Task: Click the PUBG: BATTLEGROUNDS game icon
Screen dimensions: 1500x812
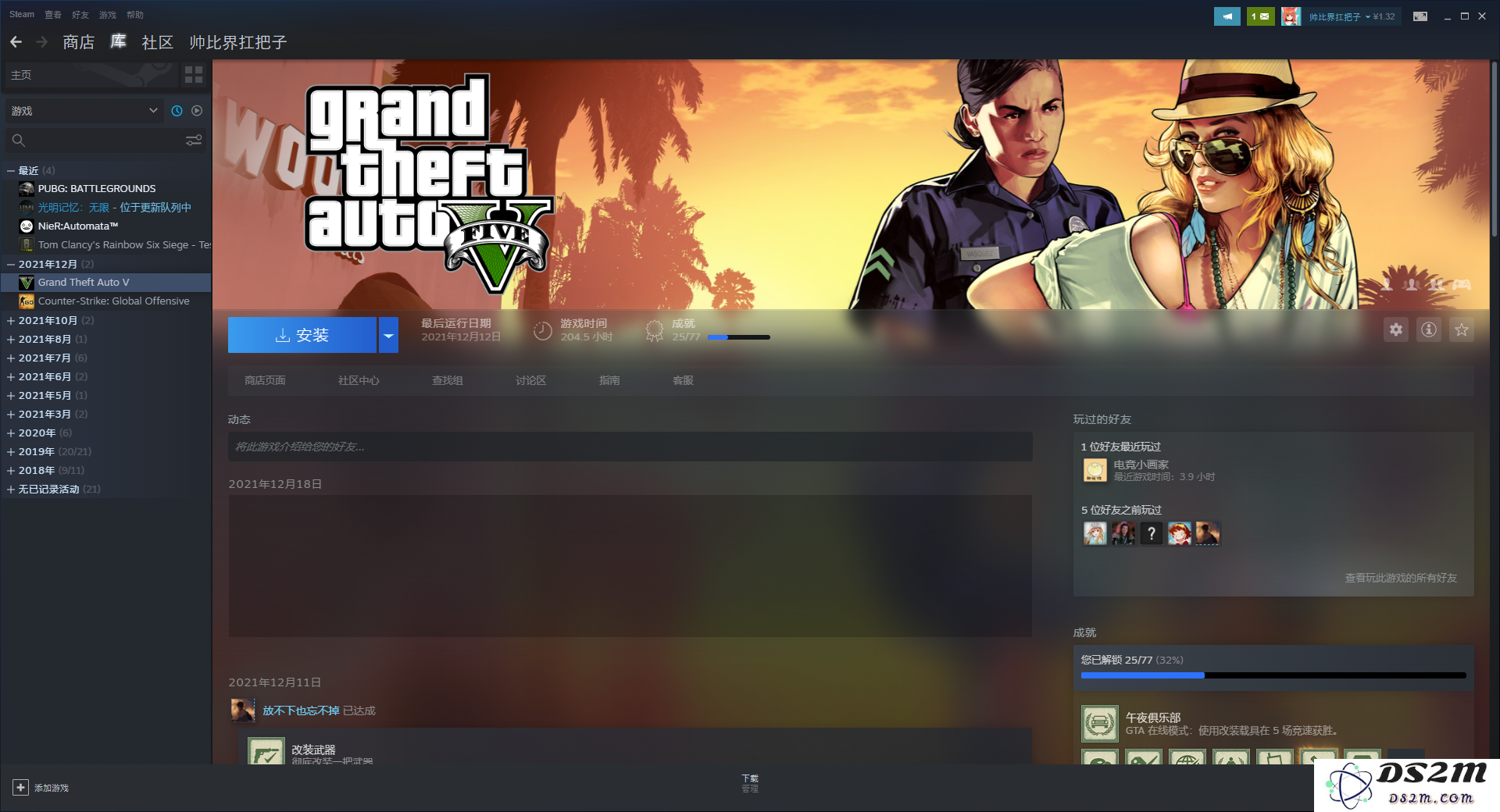Action: click(x=27, y=189)
